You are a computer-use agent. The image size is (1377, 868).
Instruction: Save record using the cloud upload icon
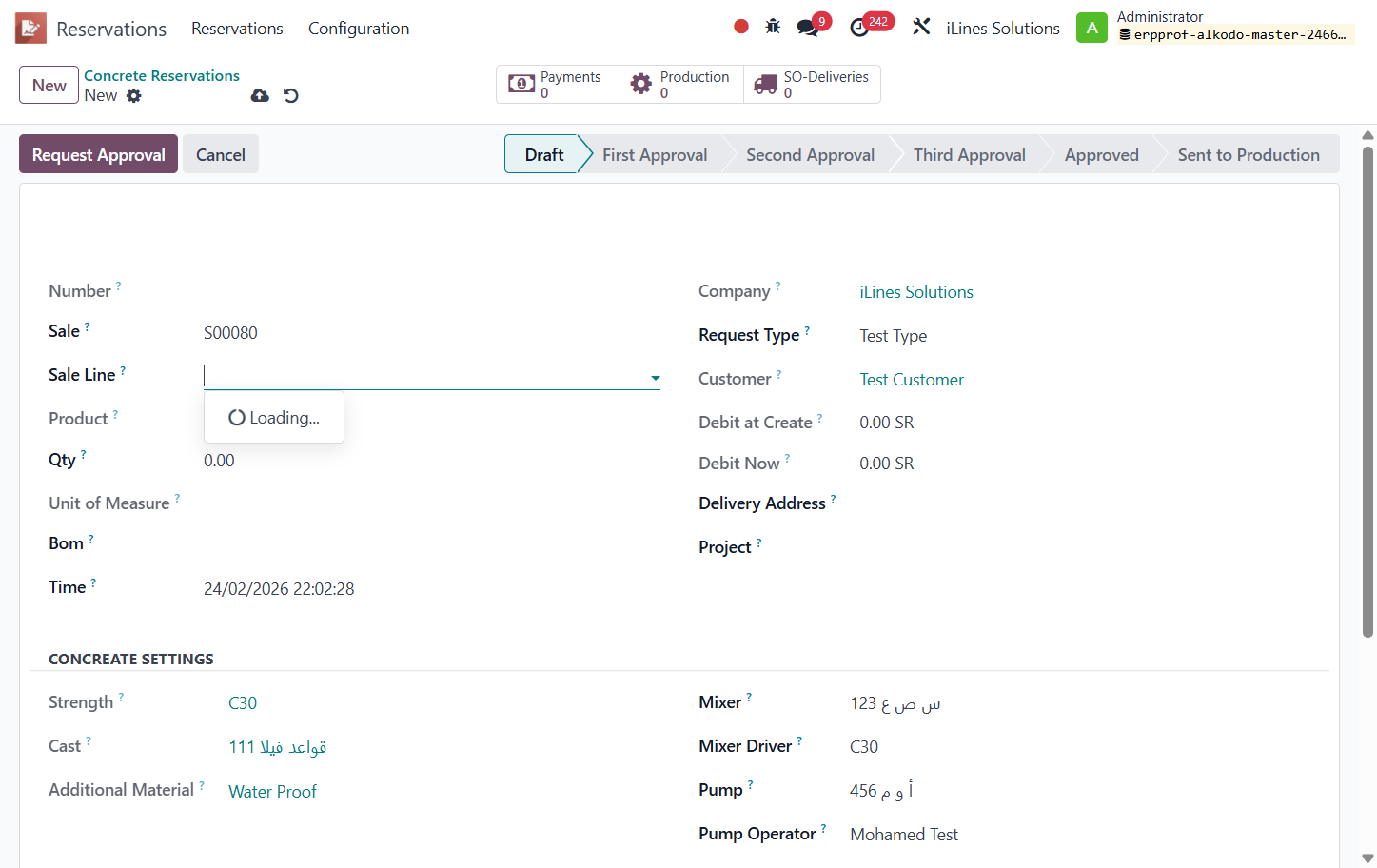point(260,95)
